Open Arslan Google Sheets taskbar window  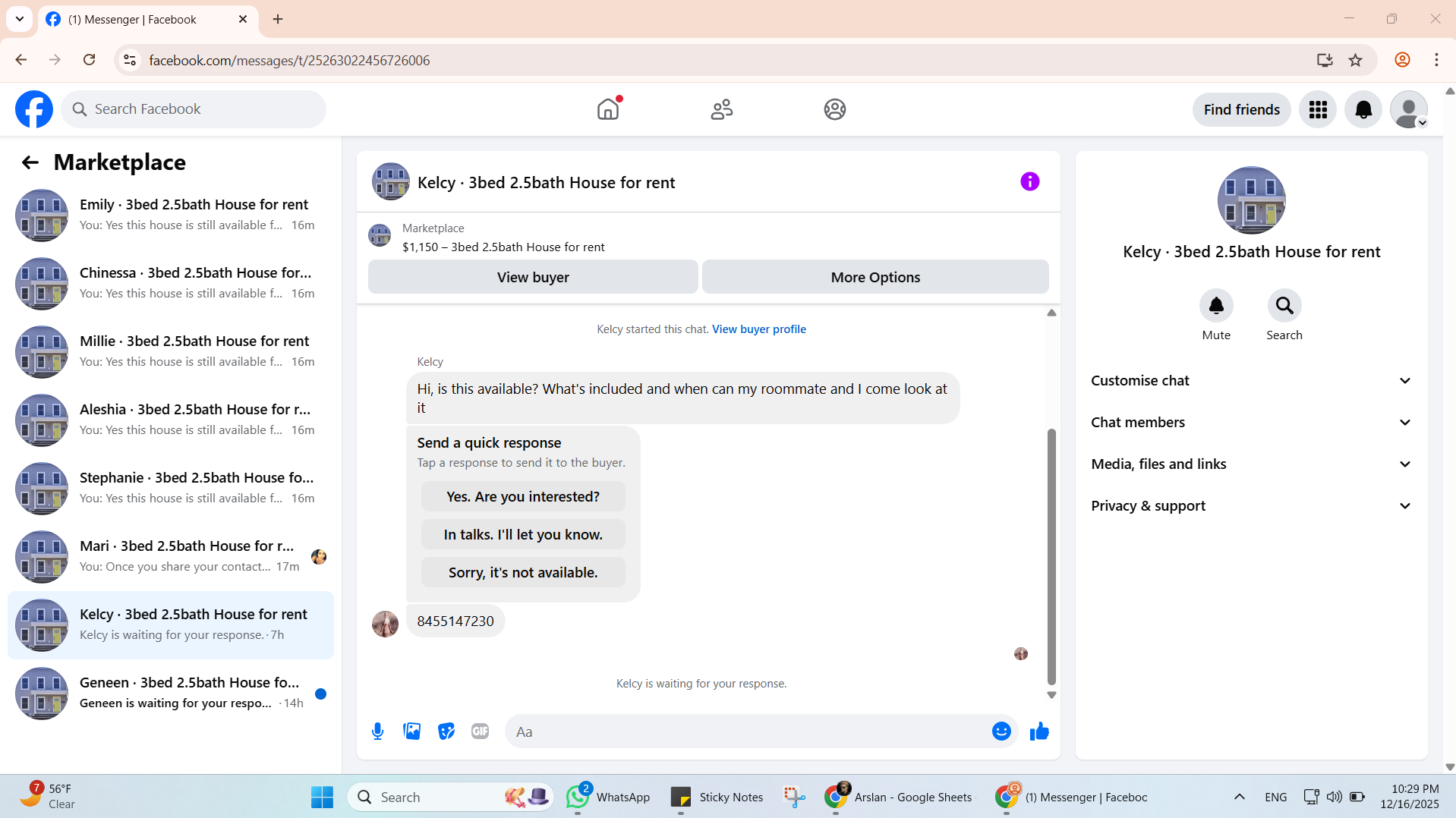coord(898,797)
